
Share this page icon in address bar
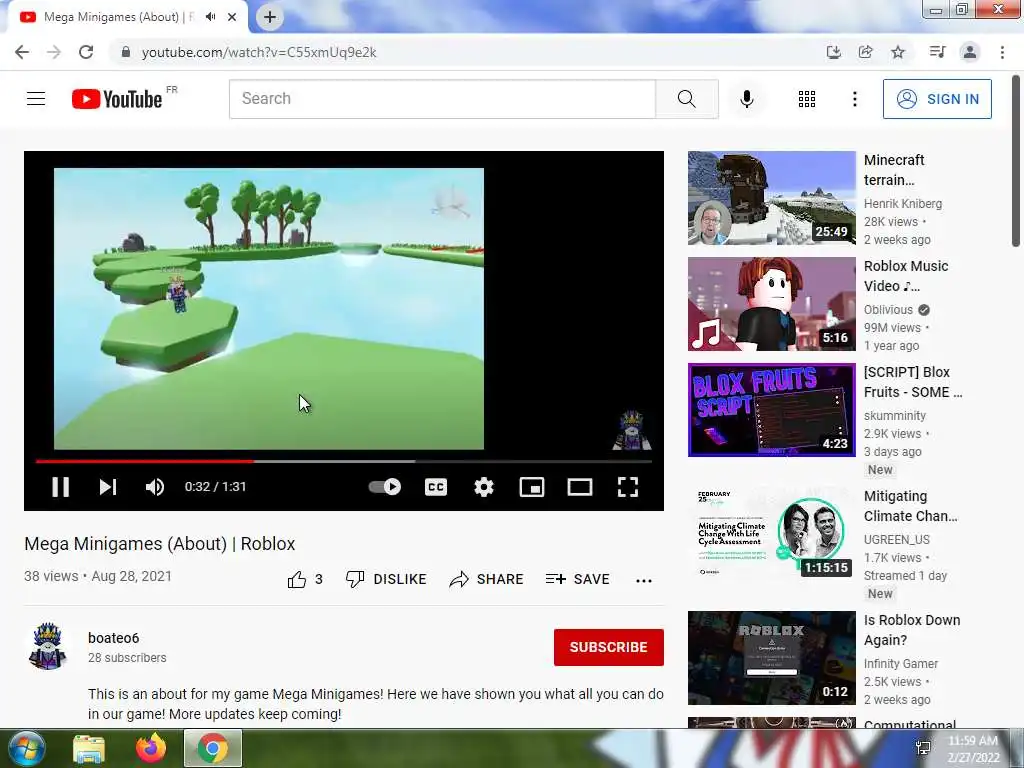pos(865,52)
